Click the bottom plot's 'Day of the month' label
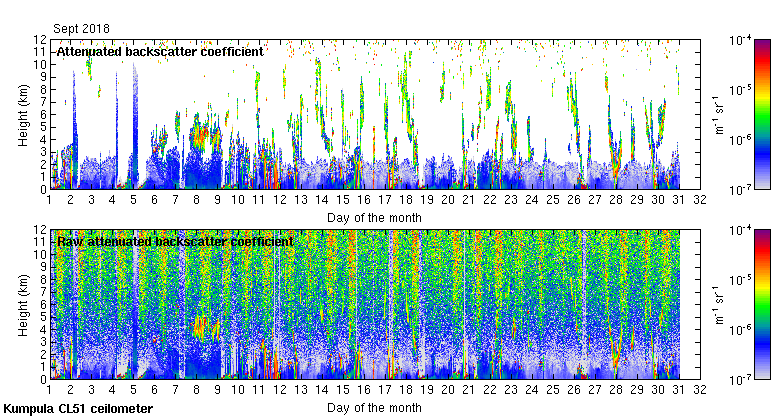The image size is (780, 420). tap(374, 407)
